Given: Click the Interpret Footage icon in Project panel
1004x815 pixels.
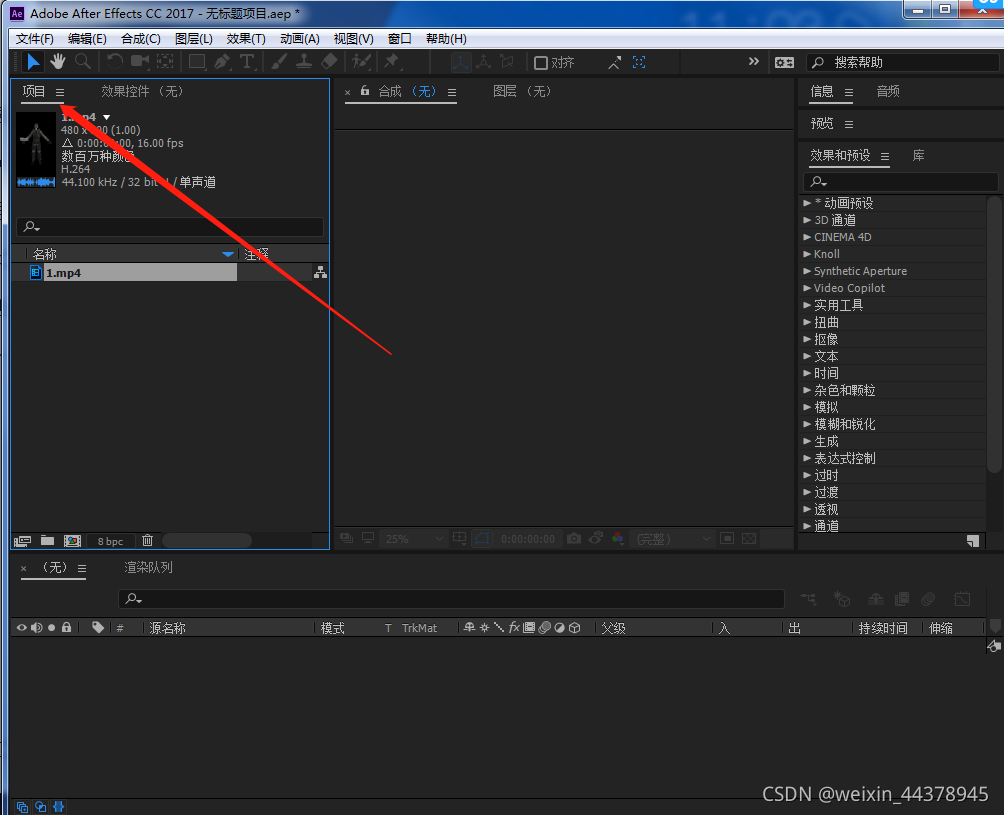Looking at the screenshot, I should pyautogui.click(x=22, y=541).
